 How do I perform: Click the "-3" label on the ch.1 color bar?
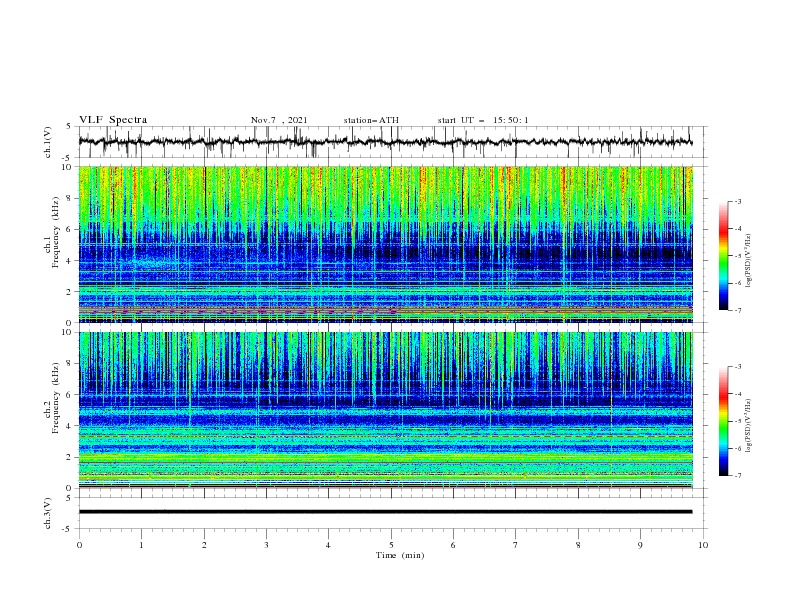pos(738,201)
